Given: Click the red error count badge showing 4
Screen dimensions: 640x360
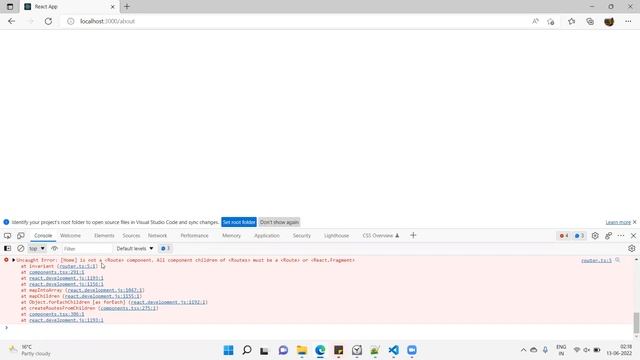Looking at the screenshot, I should tap(564, 236).
